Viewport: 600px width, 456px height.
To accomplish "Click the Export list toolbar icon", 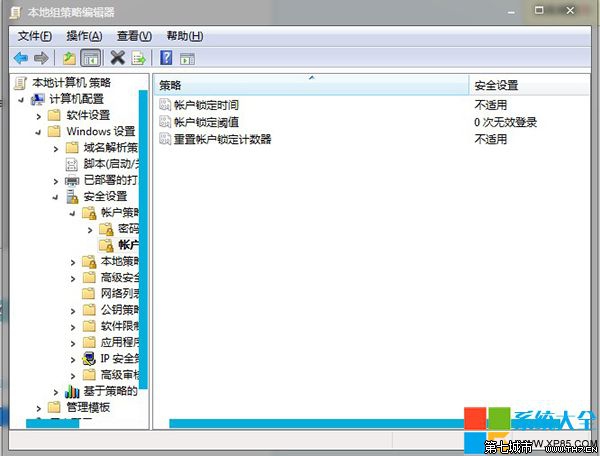I will point(139,58).
